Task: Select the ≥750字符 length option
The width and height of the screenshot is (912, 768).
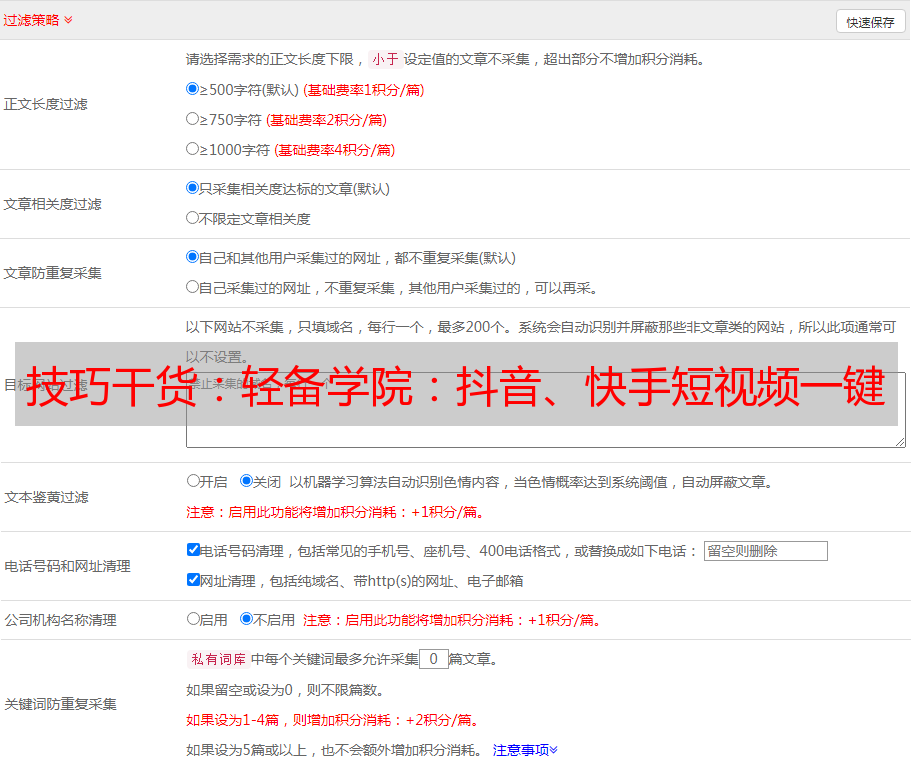Action: (x=193, y=119)
